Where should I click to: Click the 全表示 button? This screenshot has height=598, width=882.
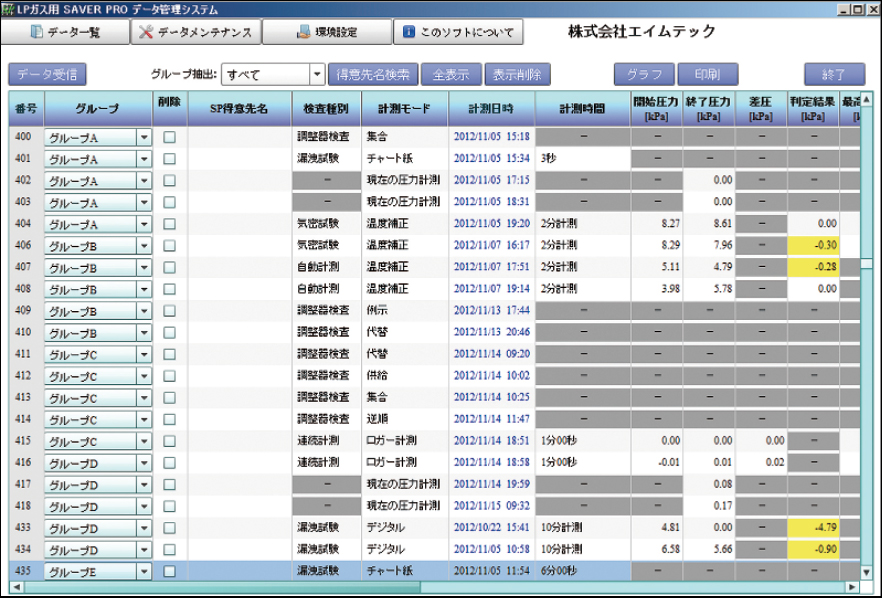[451, 74]
